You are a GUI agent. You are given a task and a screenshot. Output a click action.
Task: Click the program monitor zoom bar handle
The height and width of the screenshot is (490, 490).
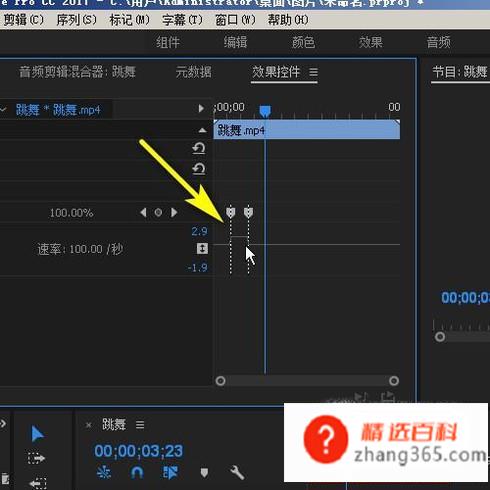point(440,337)
